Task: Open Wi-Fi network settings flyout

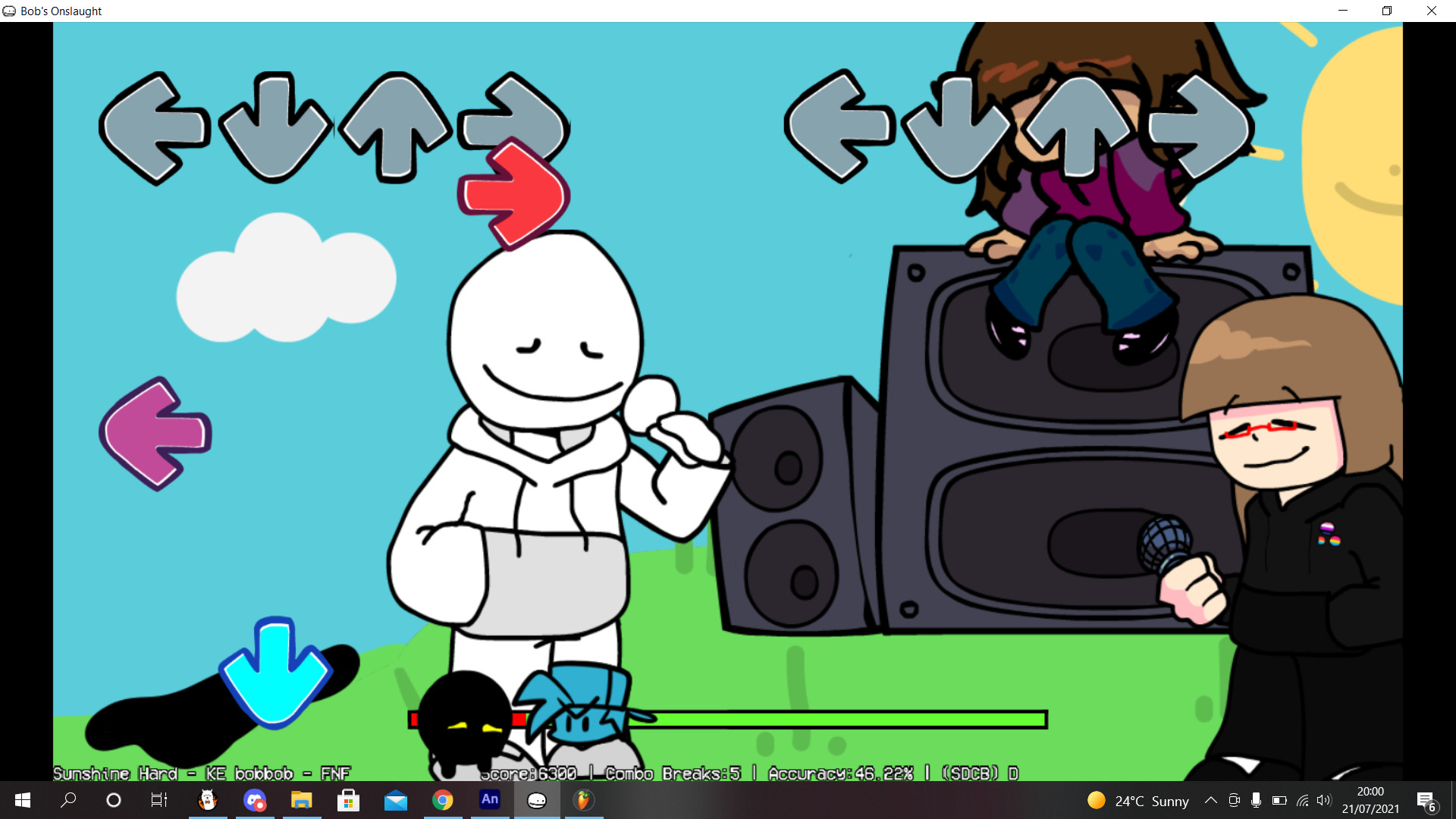Action: point(1302,800)
